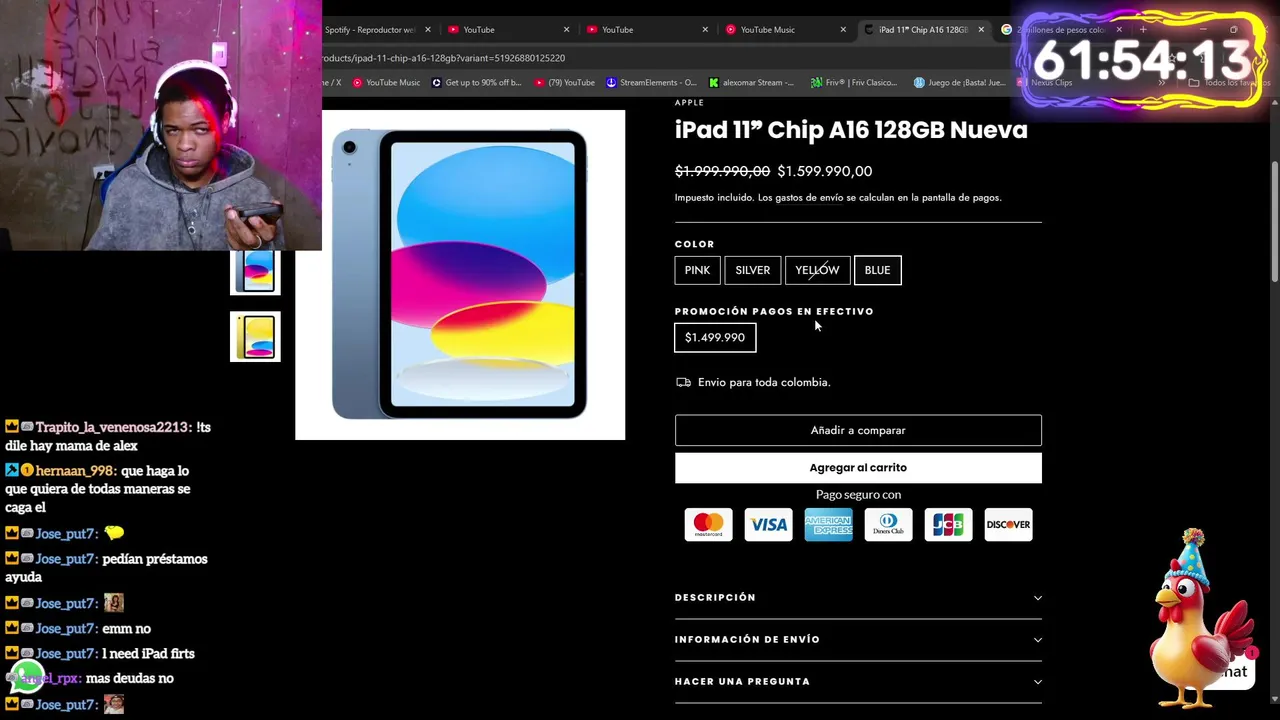Click the struck-through price $1.999.990,00
This screenshot has width=1280, height=720.
click(x=722, y=172)
